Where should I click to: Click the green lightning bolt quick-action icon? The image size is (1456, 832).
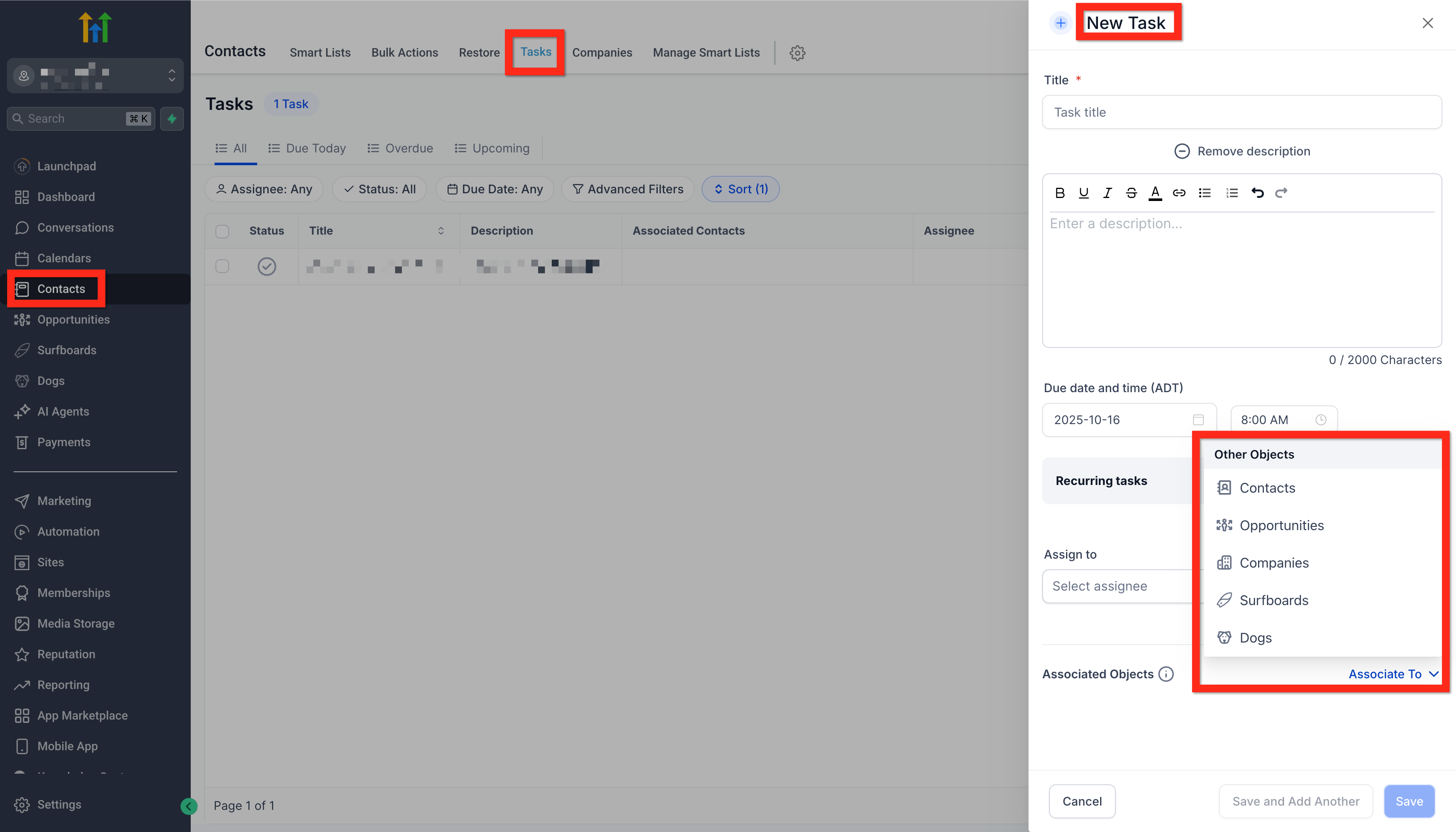click(172, 119)
